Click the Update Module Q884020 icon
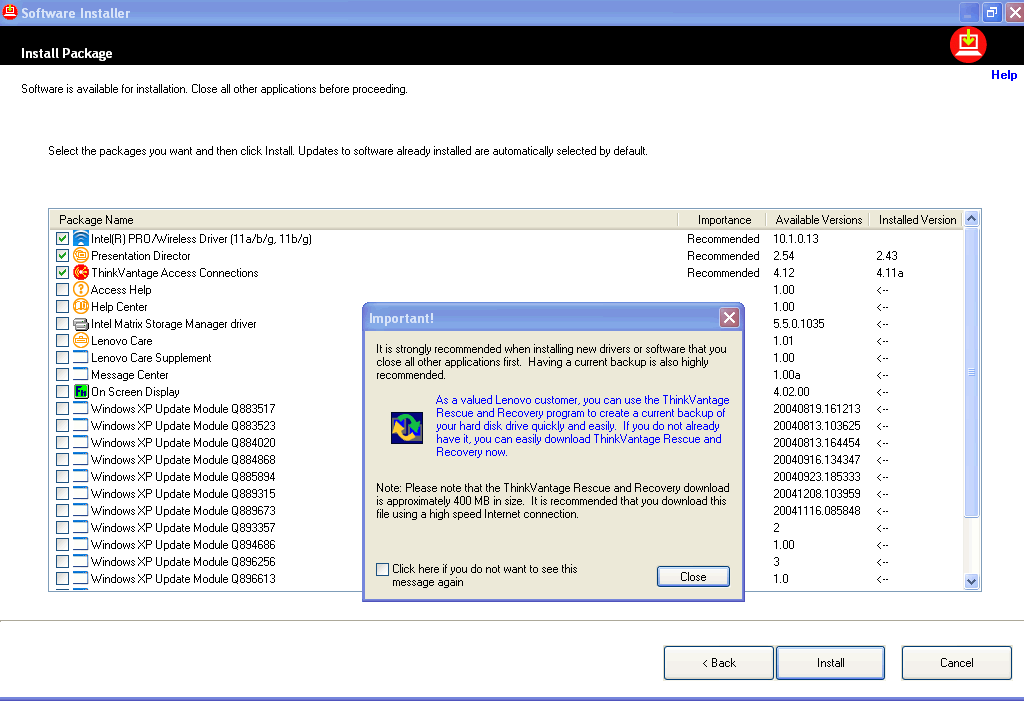 pyautogui.click(x=80, y=442)
